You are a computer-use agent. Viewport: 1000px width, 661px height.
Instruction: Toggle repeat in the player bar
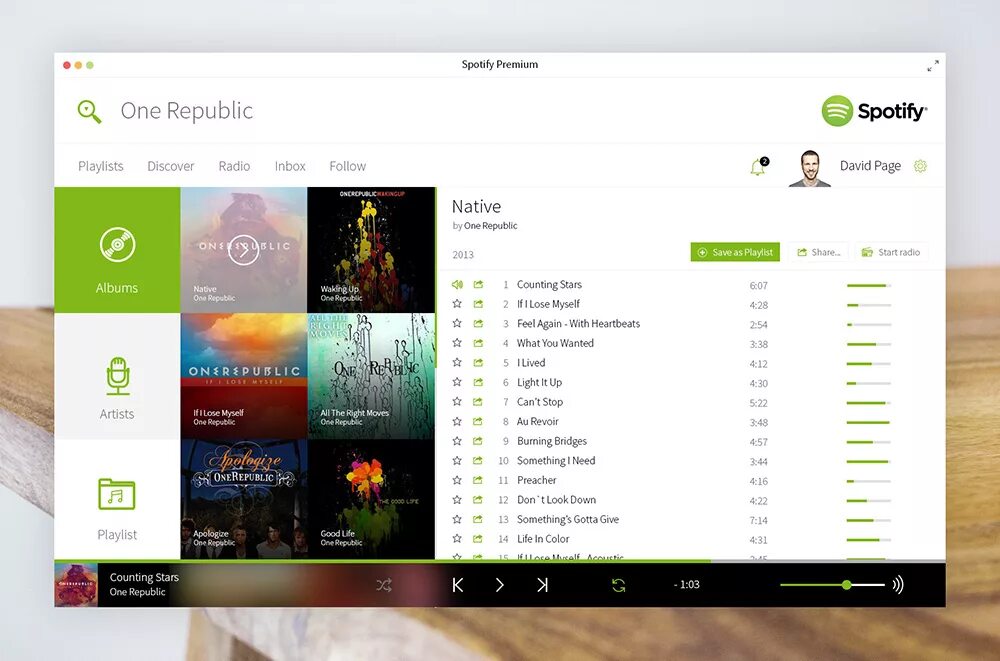[619, 585]
